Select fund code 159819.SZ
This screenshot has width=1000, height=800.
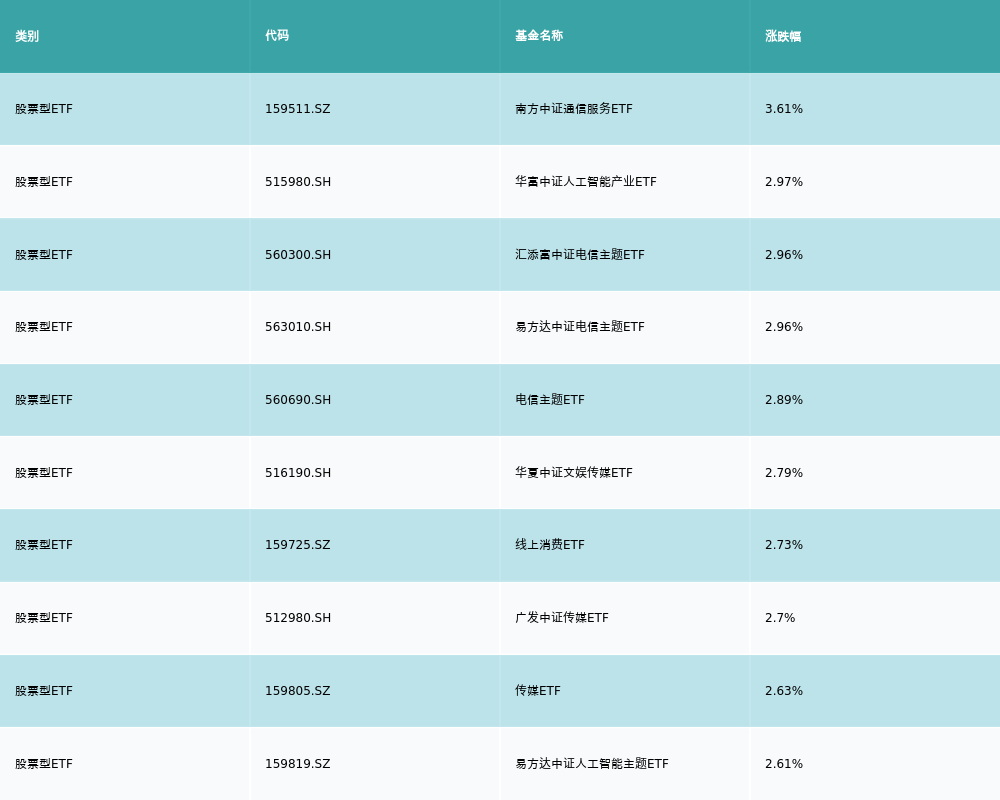[x=298, y=764]
